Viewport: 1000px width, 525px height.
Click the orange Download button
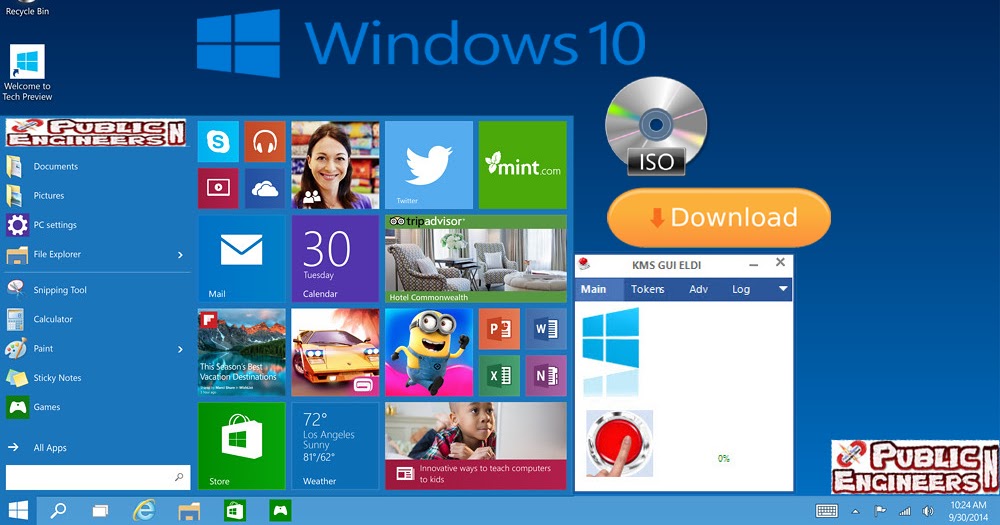click(x=719, y=218)
